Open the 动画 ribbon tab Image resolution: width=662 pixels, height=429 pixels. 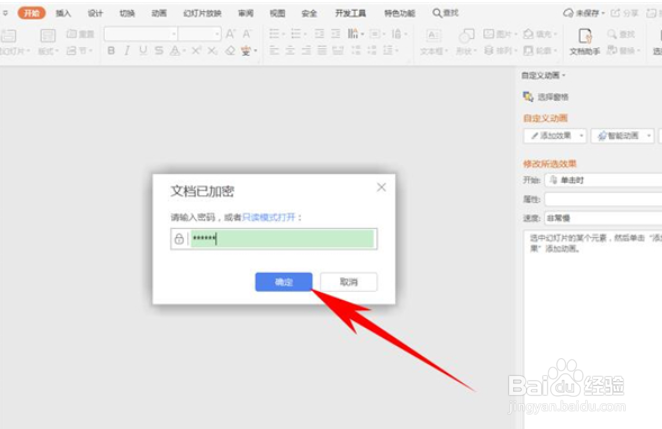pos(159,13)
